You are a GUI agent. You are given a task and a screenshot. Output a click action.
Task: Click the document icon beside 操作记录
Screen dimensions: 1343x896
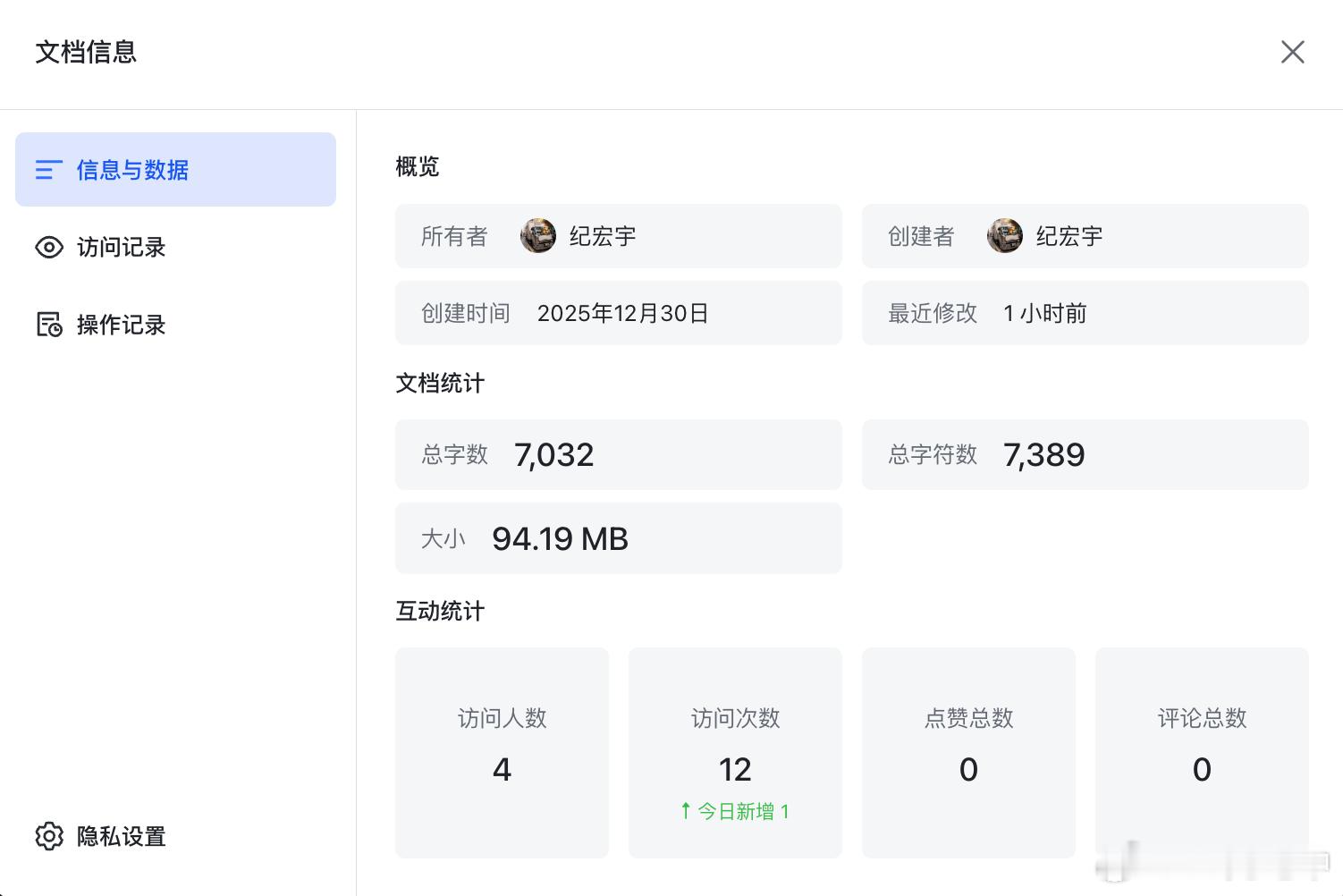point(49,325)
